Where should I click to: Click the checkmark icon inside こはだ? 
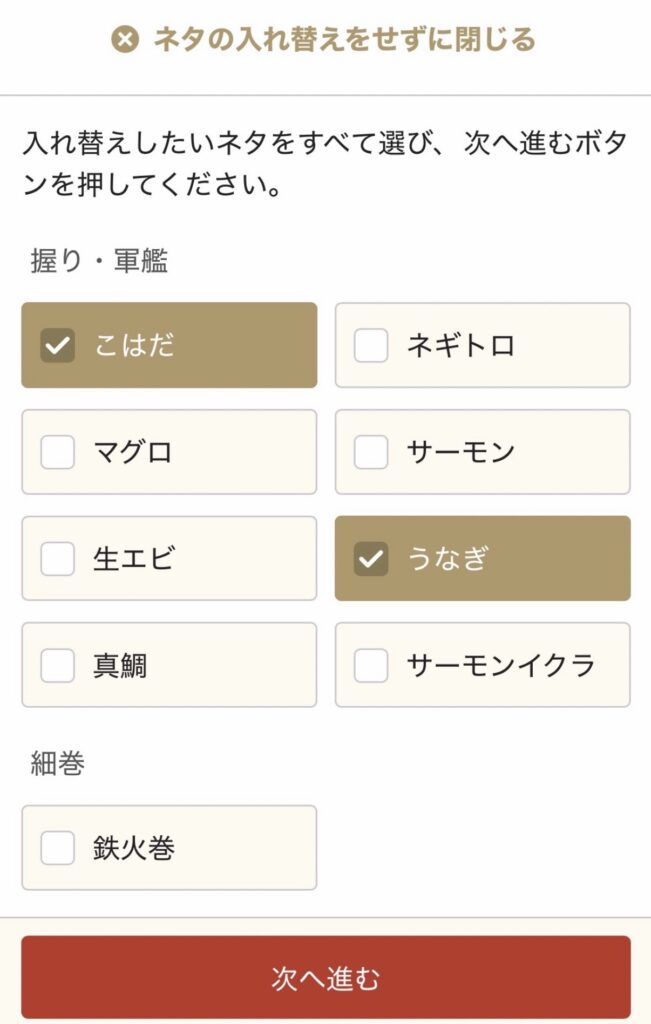(x=57, y=345)
